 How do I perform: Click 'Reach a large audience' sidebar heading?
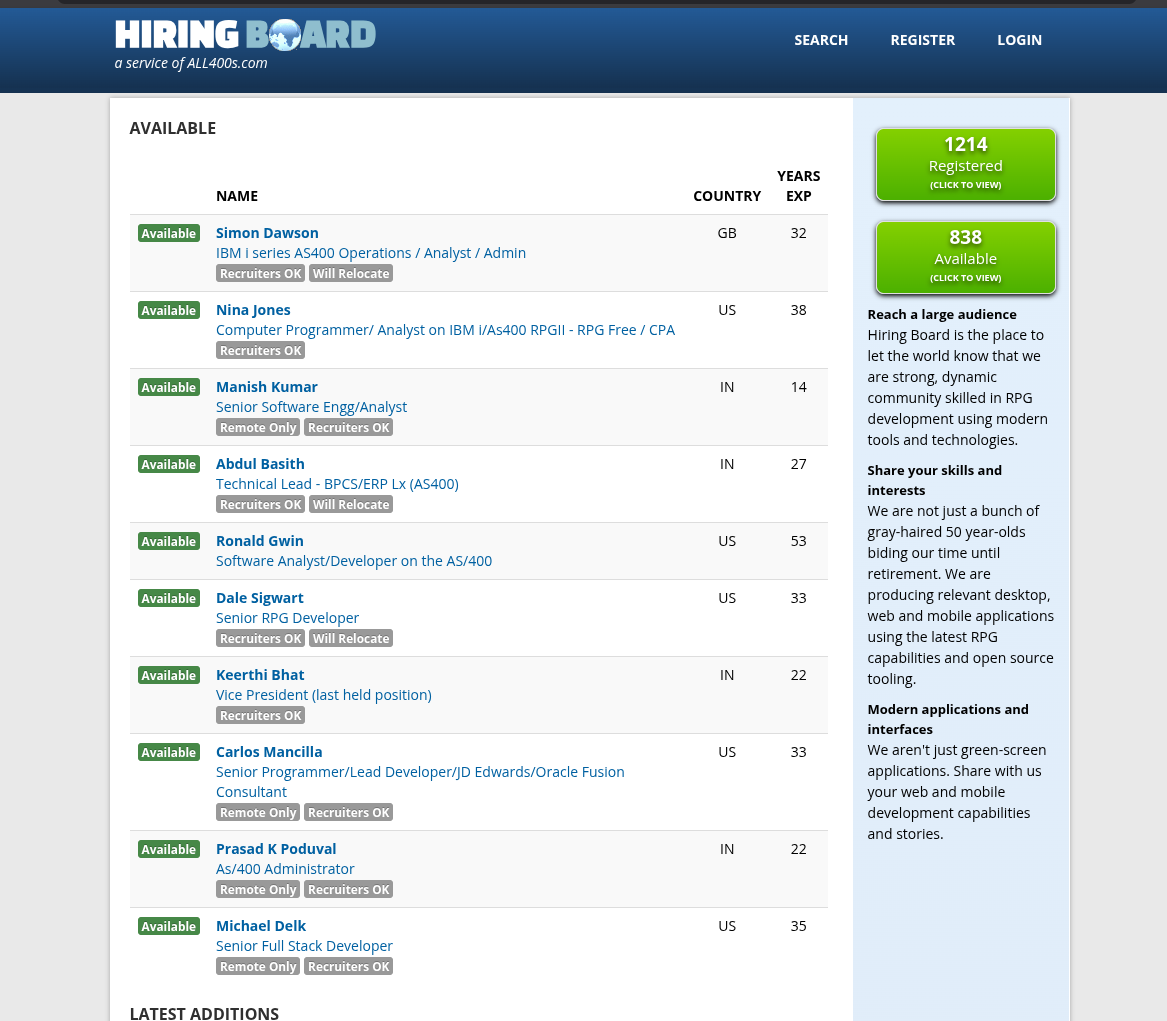tap(941, 314)
